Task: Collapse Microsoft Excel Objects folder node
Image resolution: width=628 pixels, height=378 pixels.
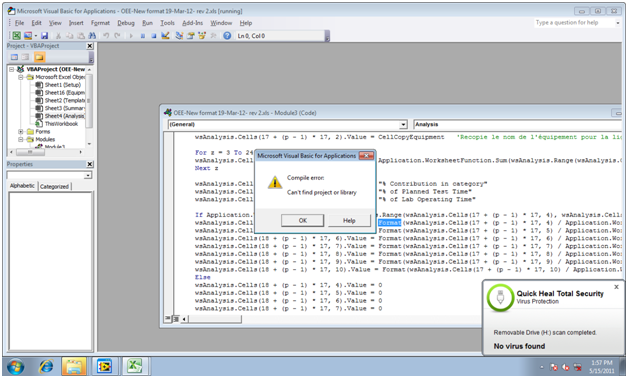Action: [x=20, y=77]
